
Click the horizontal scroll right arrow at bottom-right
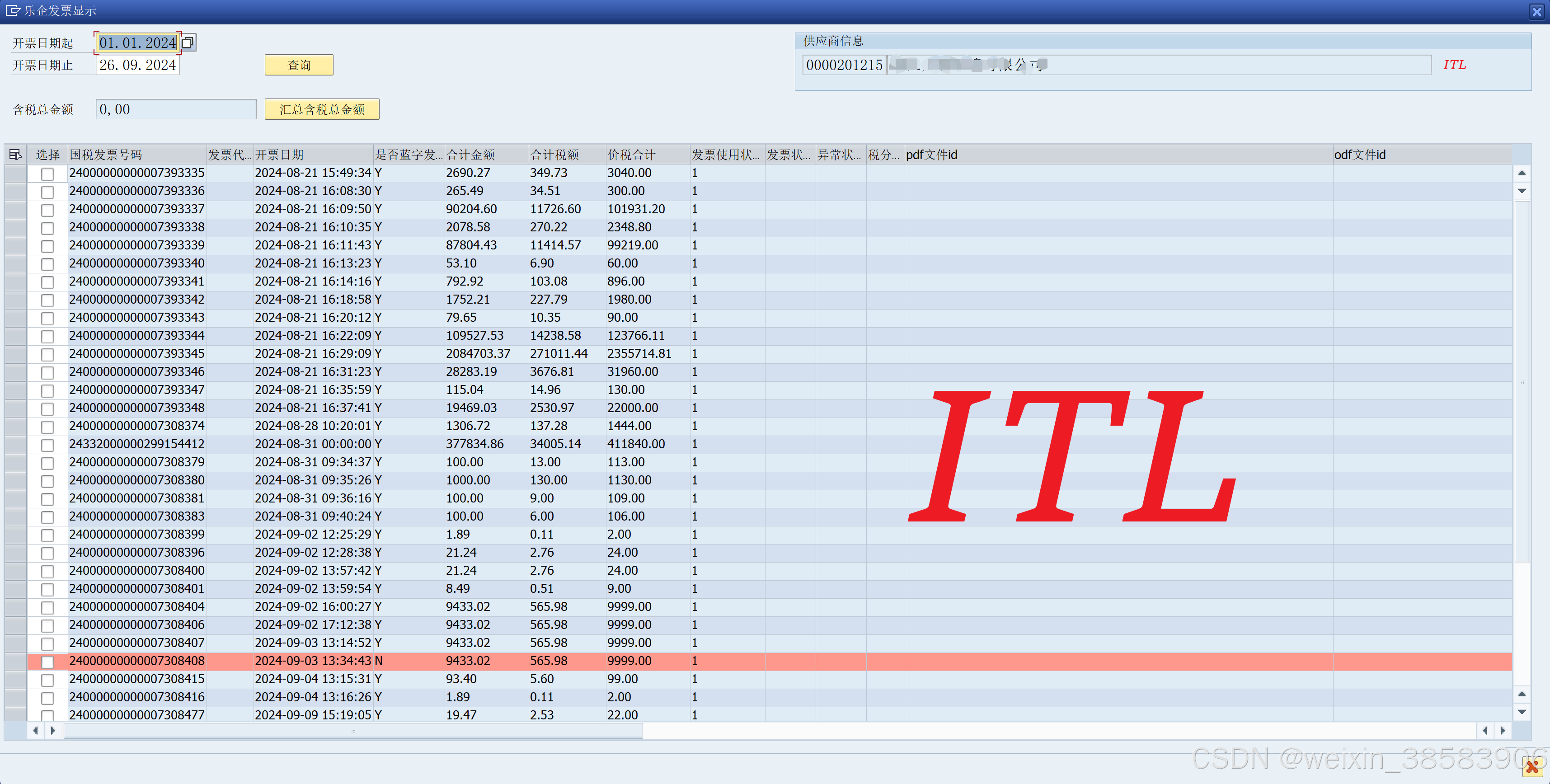(x=1503, y=730)
